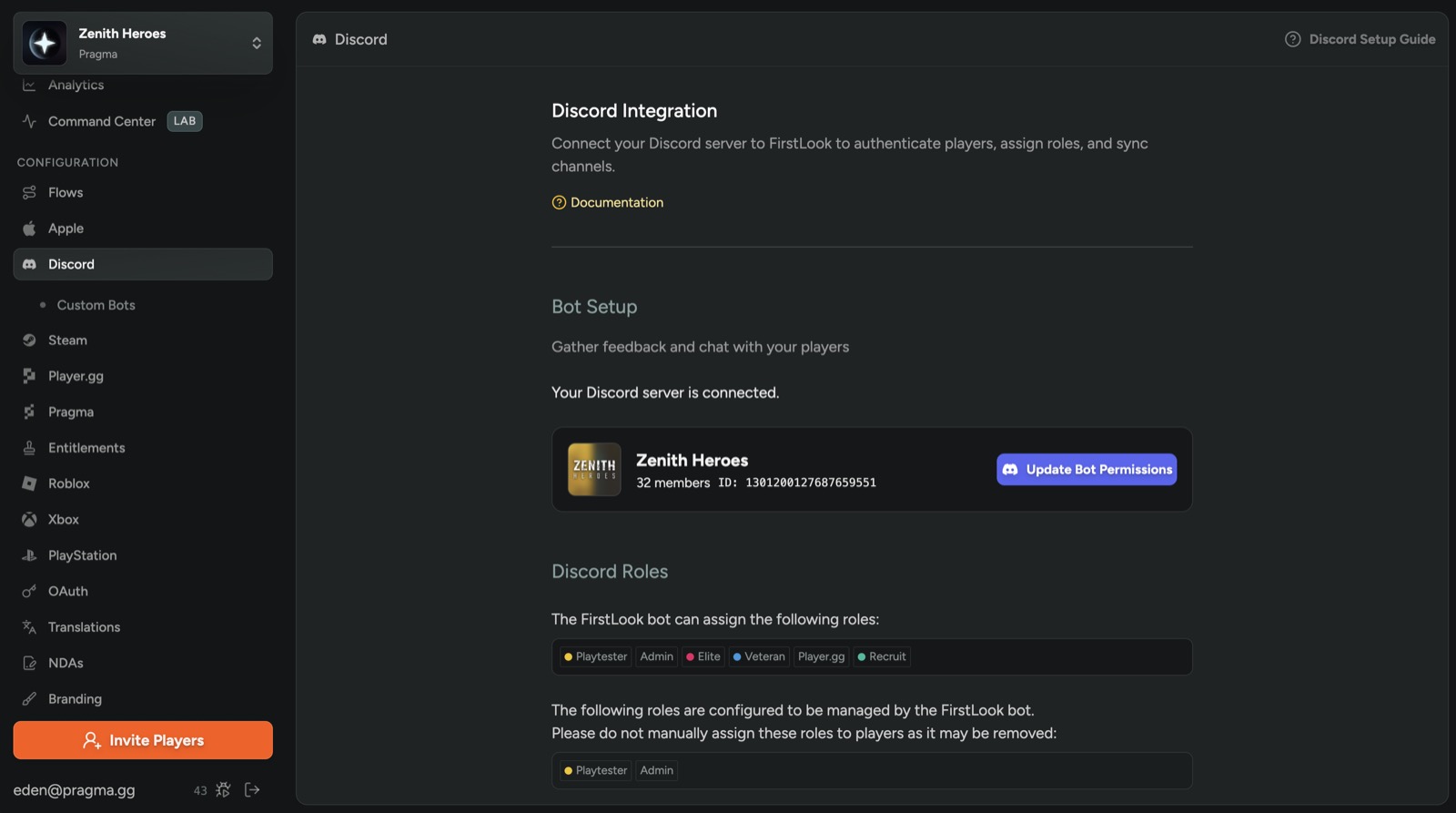Open Branding configuration page
1456x813 pixels.
tap(75, 699)
